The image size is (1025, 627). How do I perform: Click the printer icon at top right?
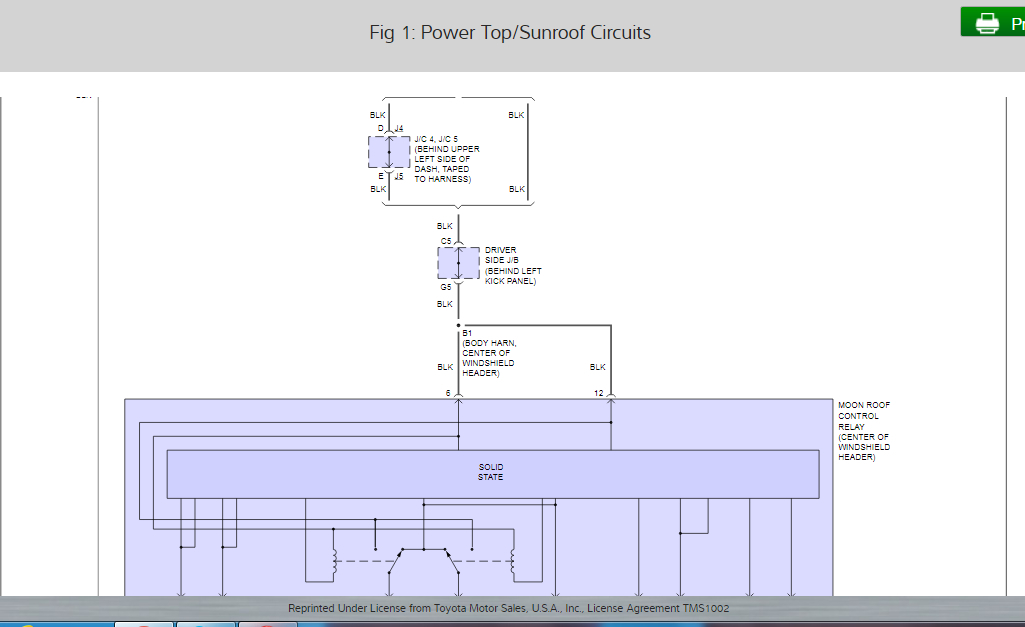pos(987,23)
